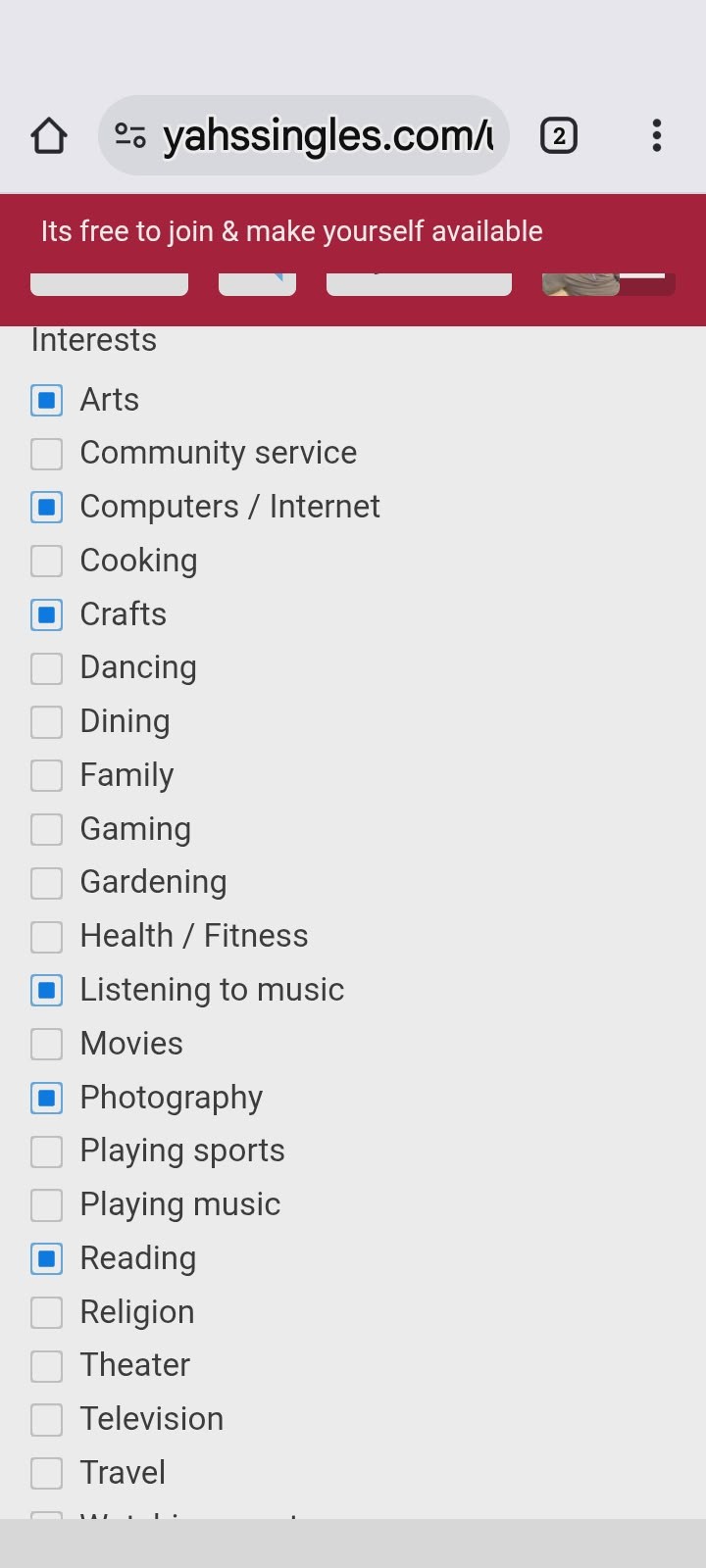
Task: Uncheck Computers / Internet checkbox
Action: [x=47, y=508]
